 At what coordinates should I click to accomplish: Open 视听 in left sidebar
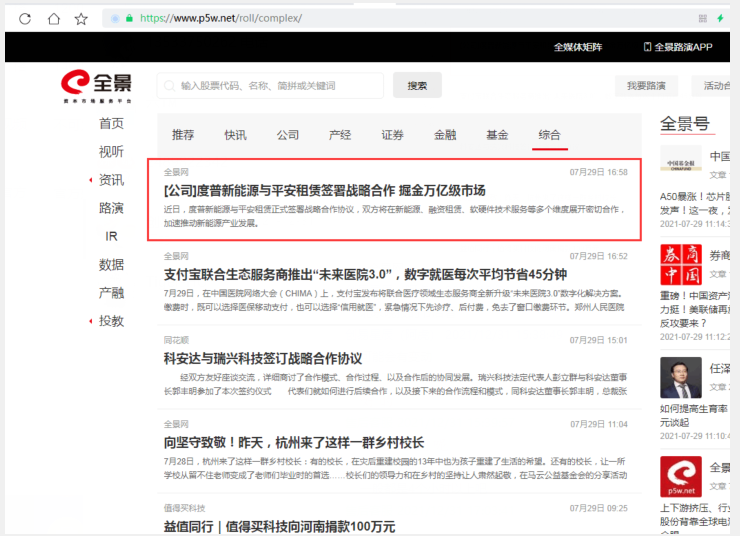[x=111, y=151]
